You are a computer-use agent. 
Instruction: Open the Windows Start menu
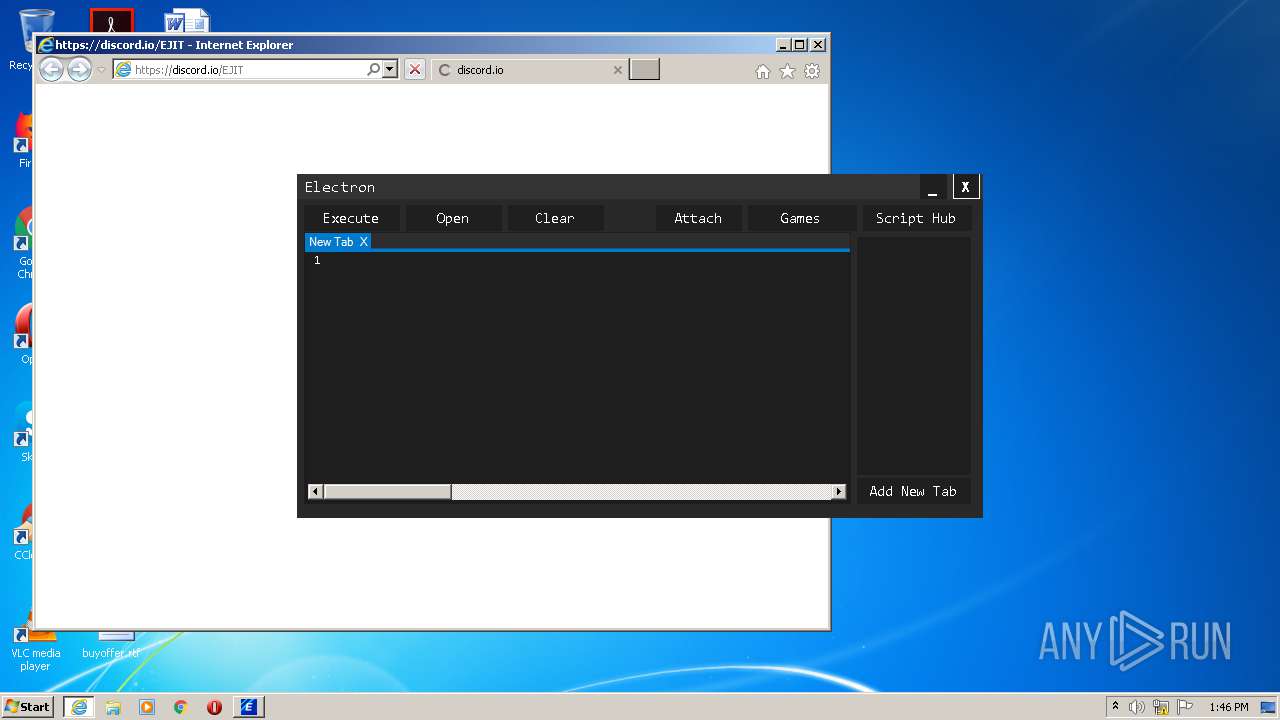pyautogui.click(x=28, y=707)
